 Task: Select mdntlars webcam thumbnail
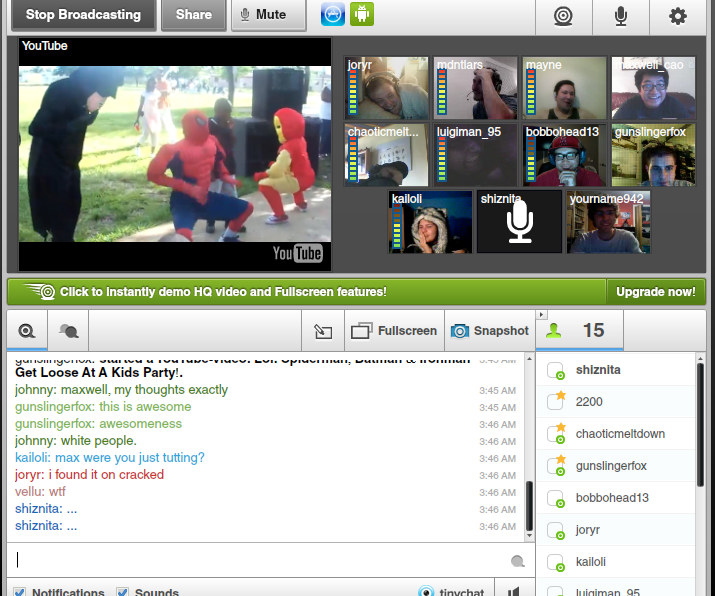pyautogui.click(x=476, y=88)
